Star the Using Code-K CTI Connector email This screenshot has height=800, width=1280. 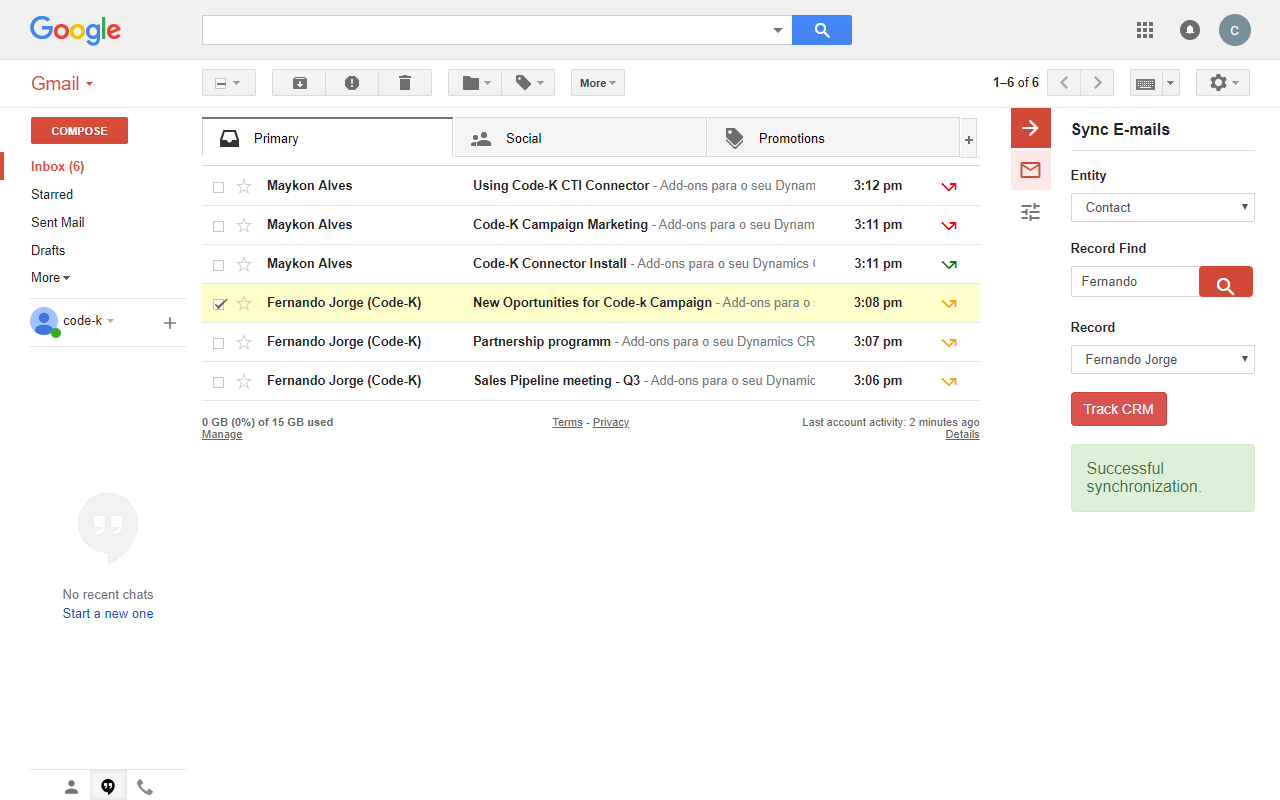[x=244, y=186]
